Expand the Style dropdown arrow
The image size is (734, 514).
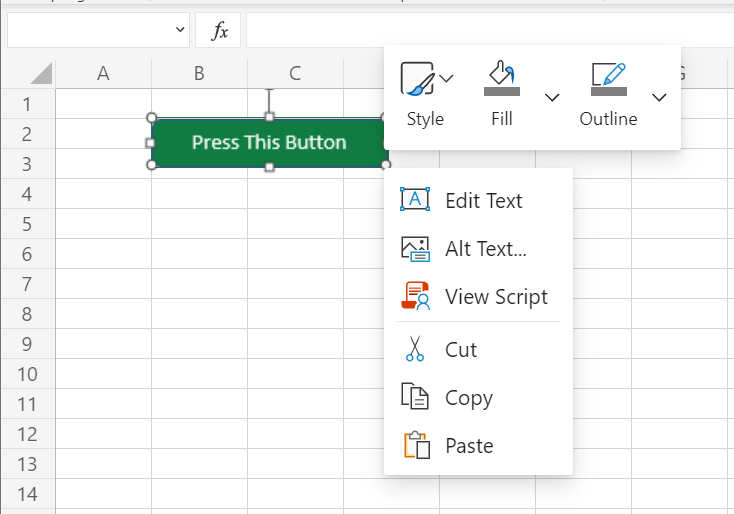pos(447,78)
